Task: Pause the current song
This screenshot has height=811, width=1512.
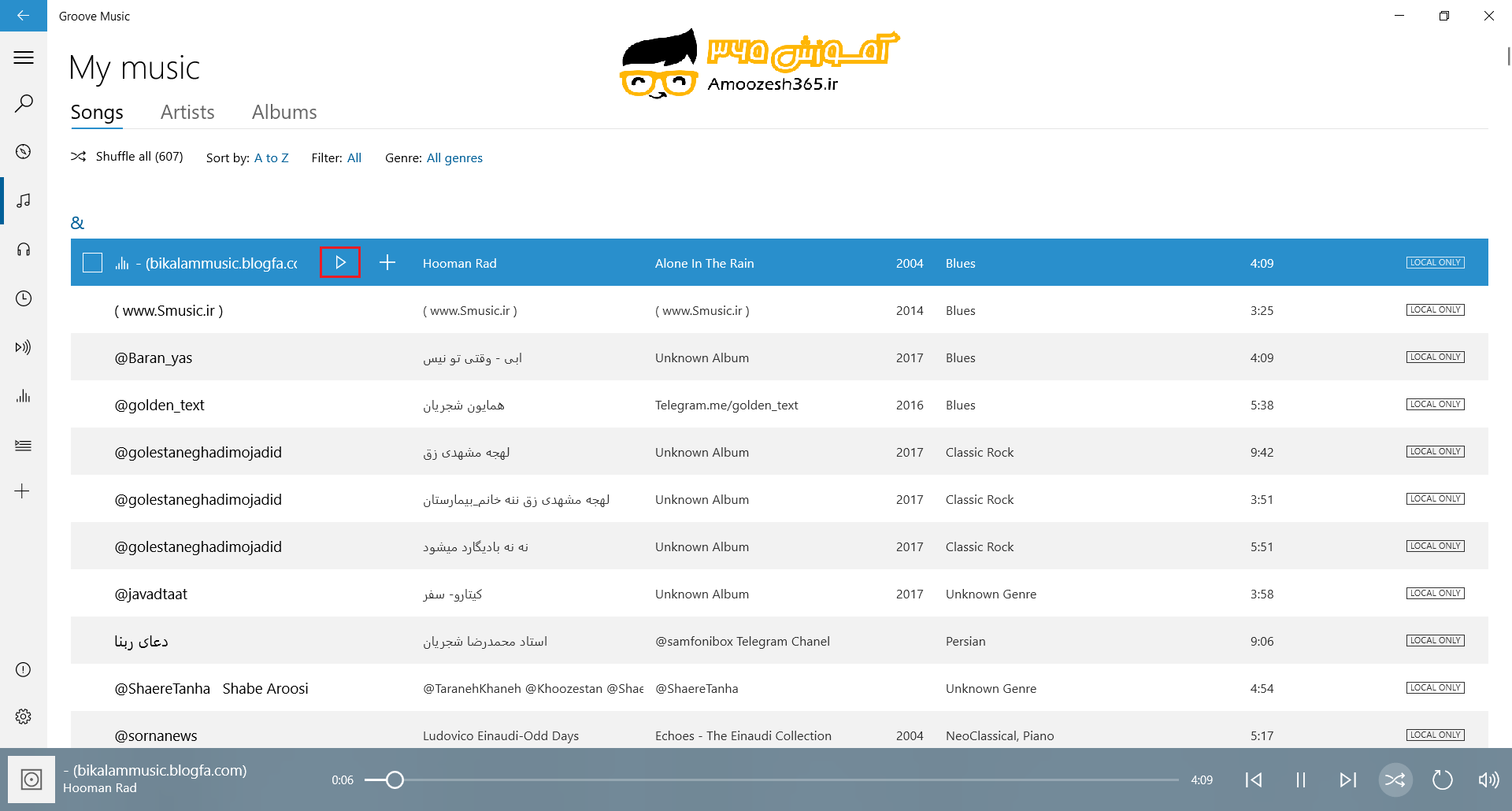Action: pyautogui.click(x=1300, y=780)
